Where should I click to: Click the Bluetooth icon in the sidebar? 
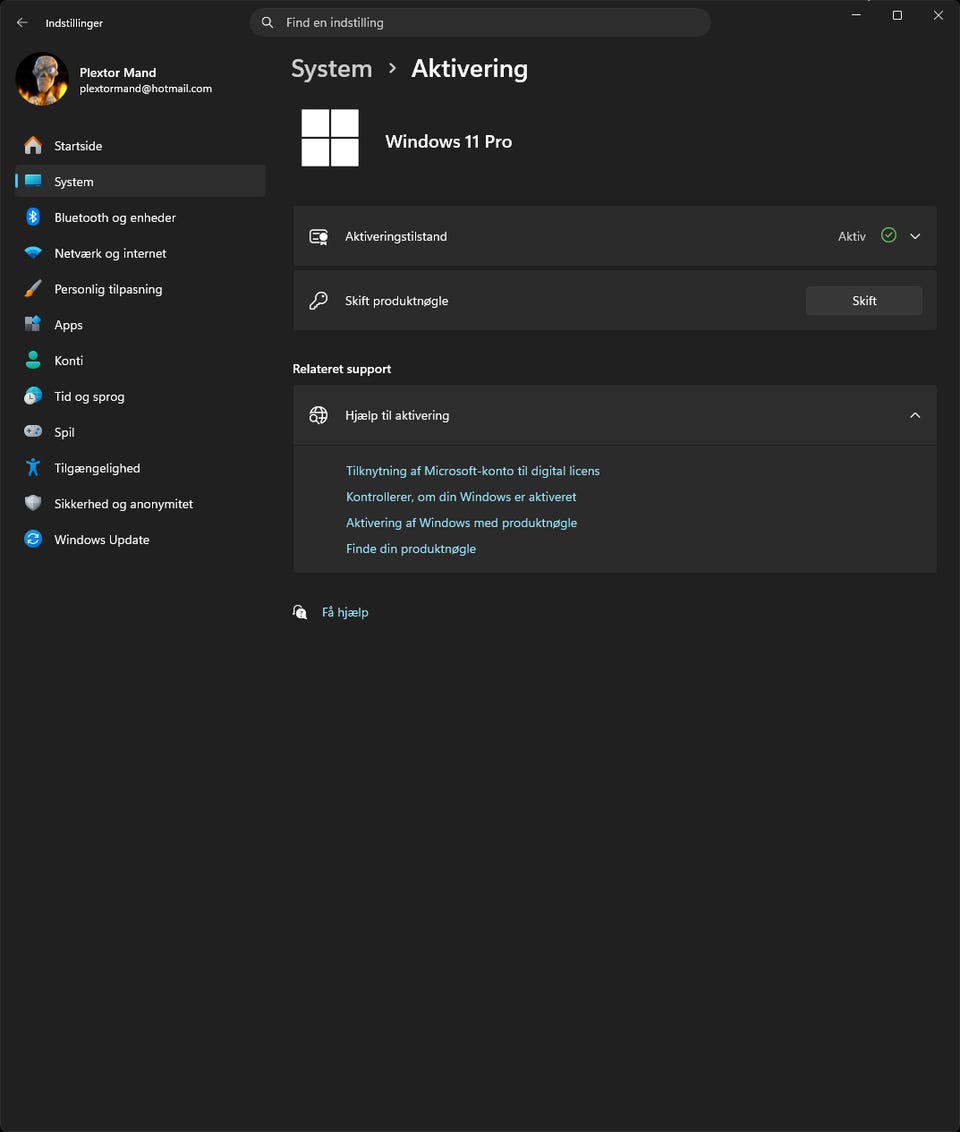coord(33,217)
